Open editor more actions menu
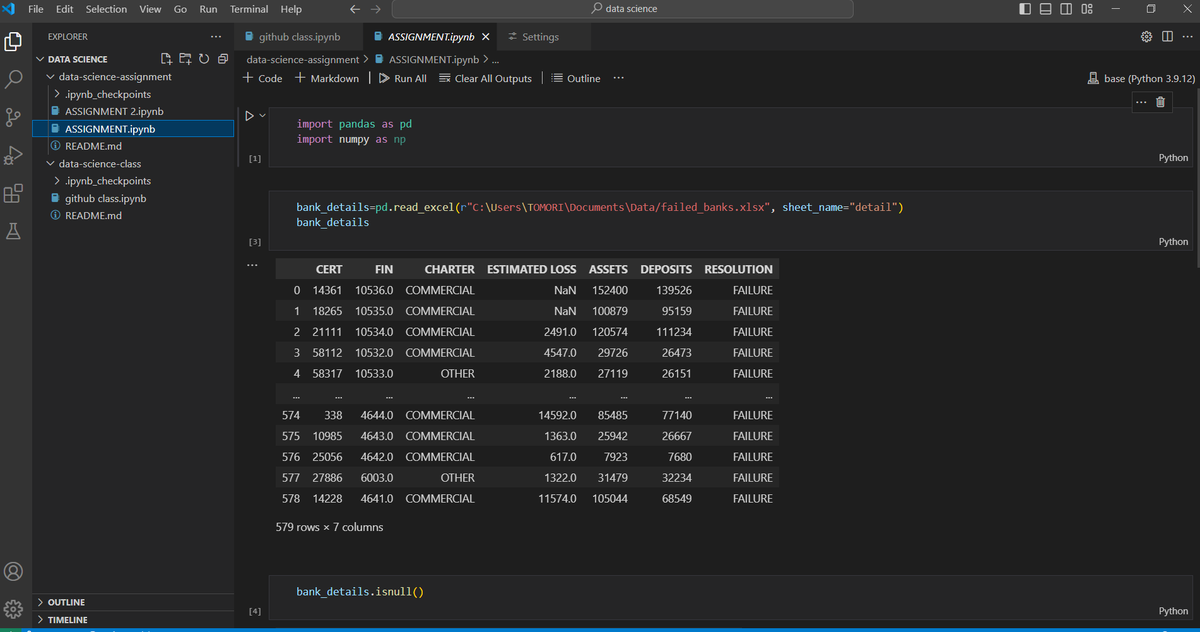 coord(1186,37)
